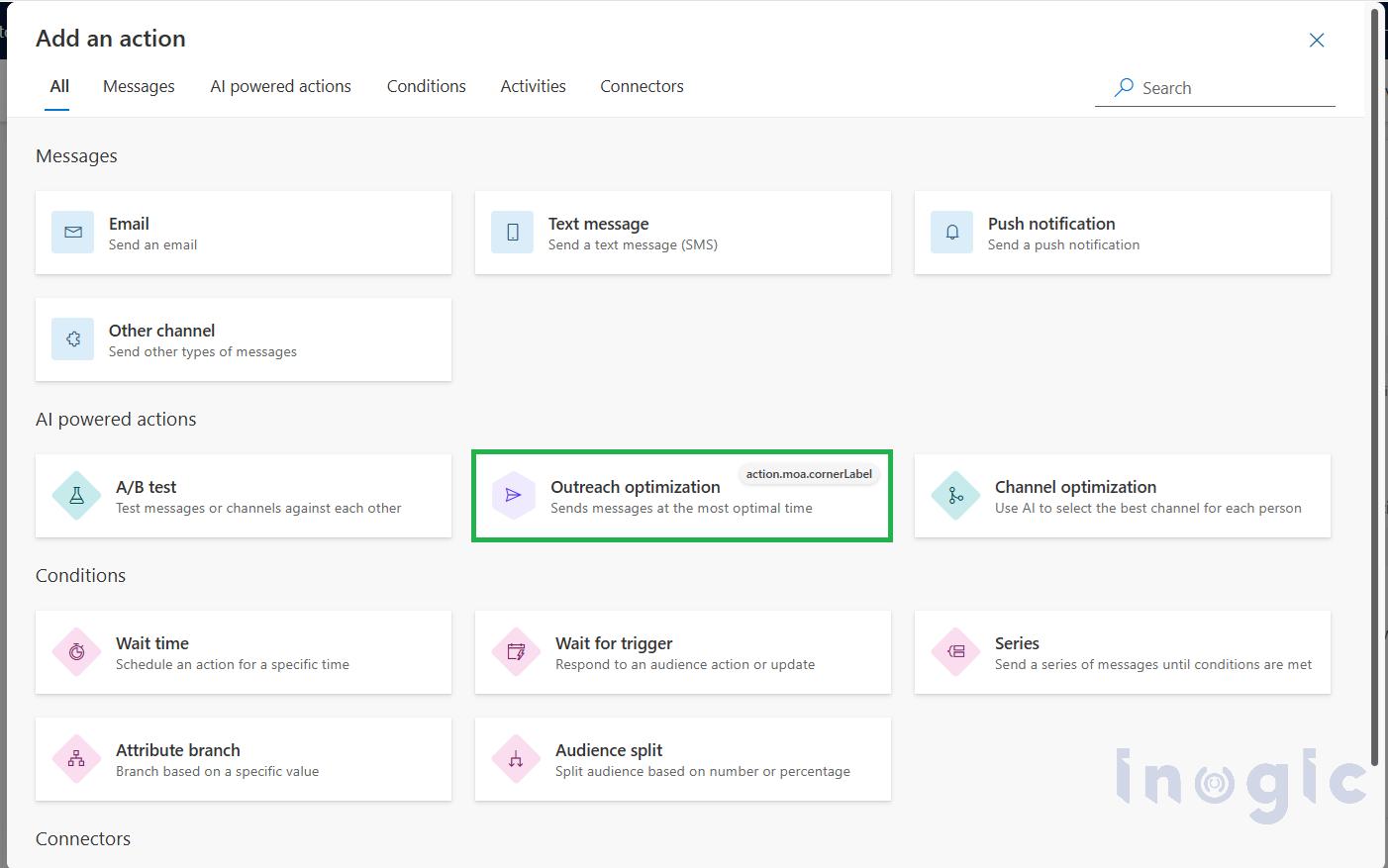Viewport: 1388px width, 868px height.
Task: Switch to the All tab
Action: pos(59,86)
